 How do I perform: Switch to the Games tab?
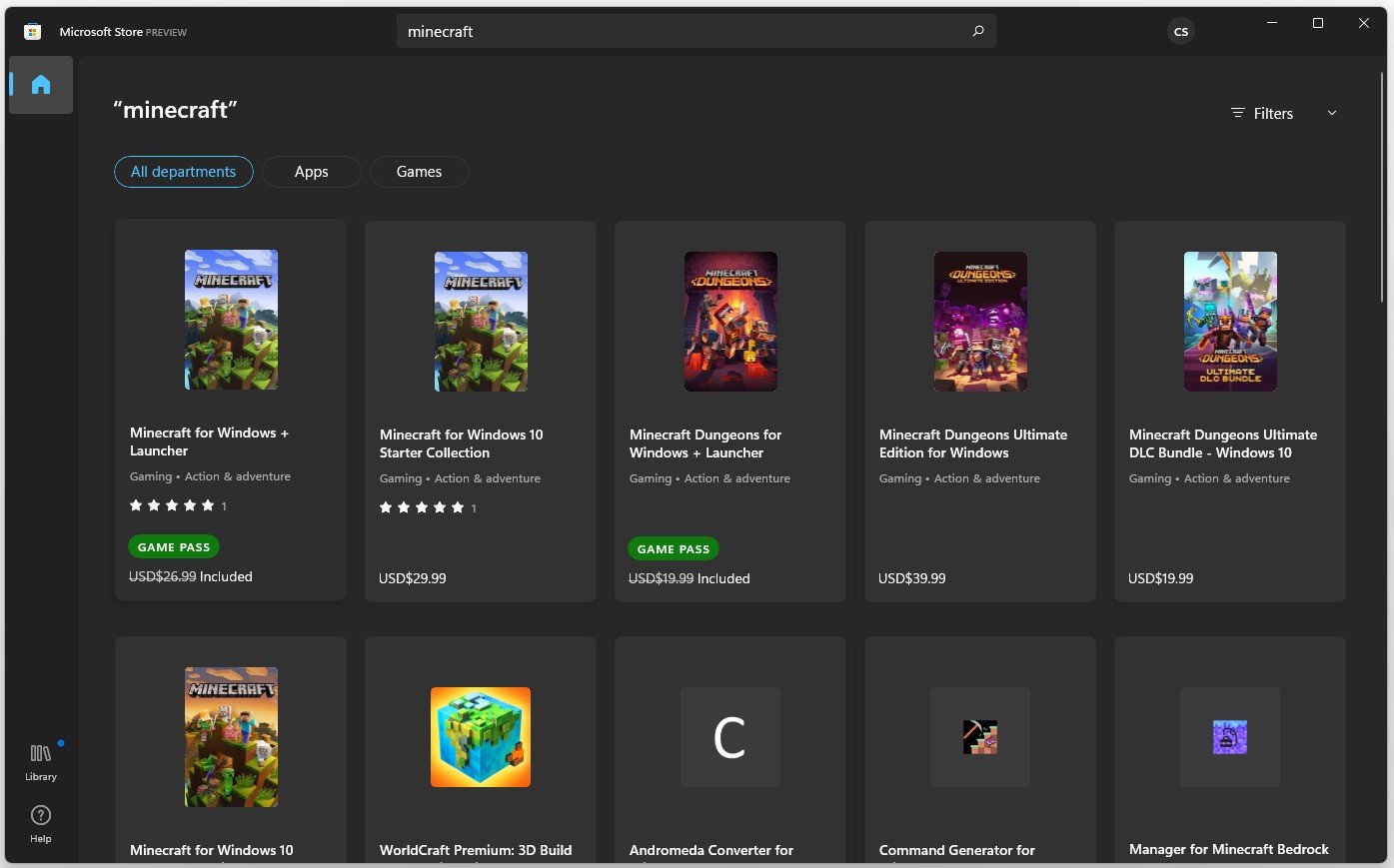coord(420,172)
